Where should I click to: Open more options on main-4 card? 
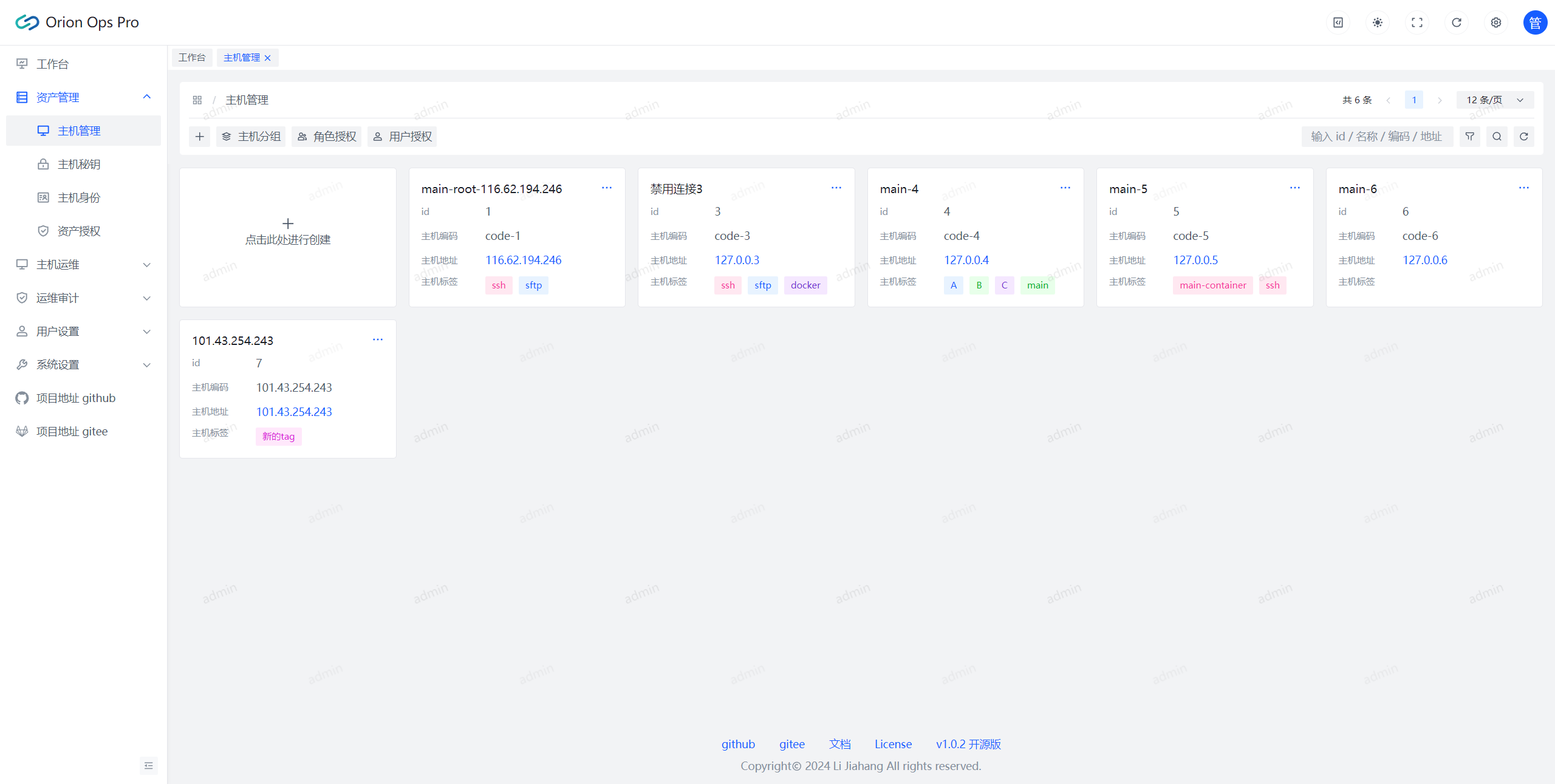coord(1065,188)
